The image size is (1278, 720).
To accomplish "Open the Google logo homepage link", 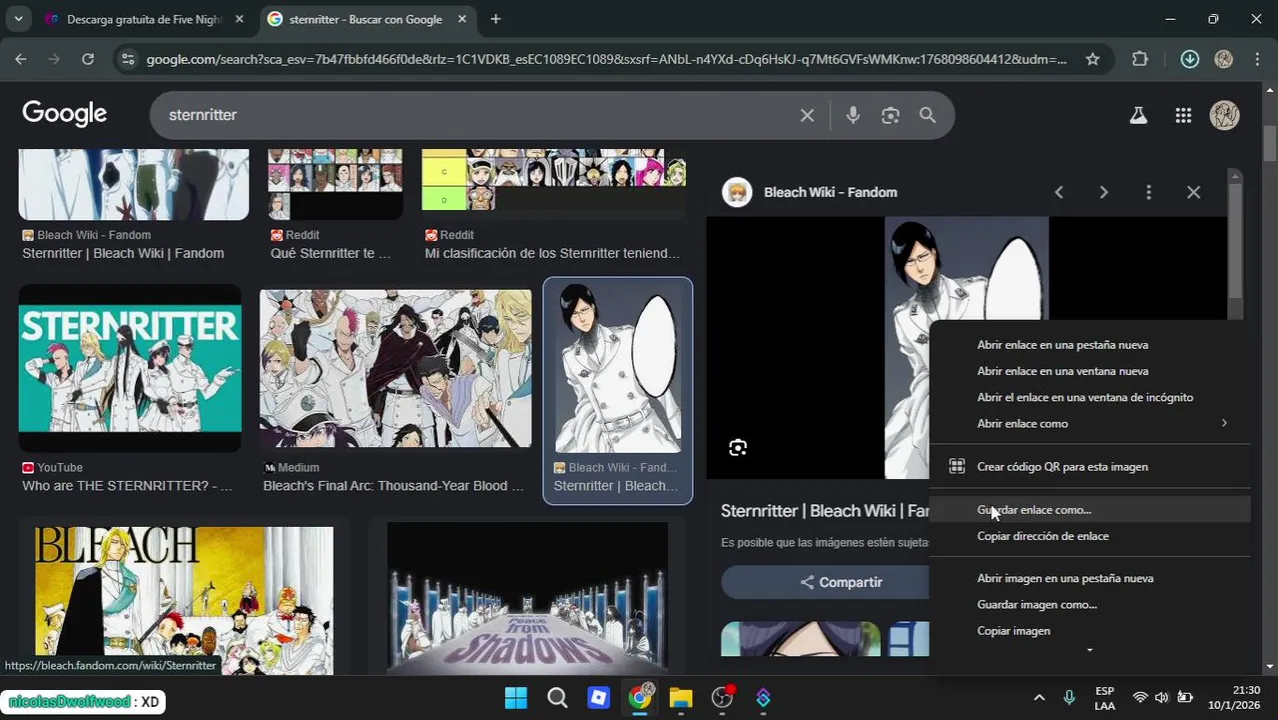I will click(x=65, y=114).
